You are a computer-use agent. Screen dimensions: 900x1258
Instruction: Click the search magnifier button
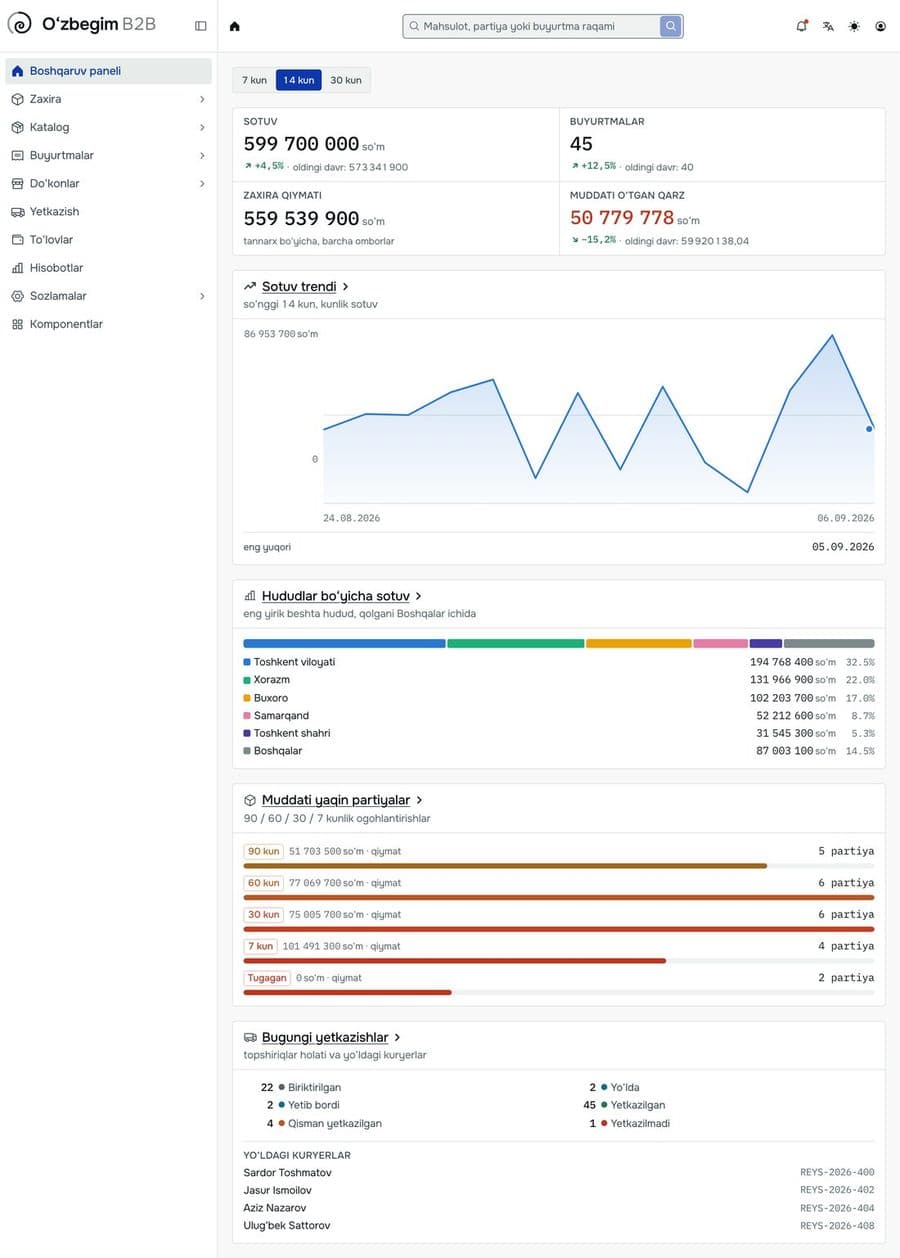coord(671,26)
